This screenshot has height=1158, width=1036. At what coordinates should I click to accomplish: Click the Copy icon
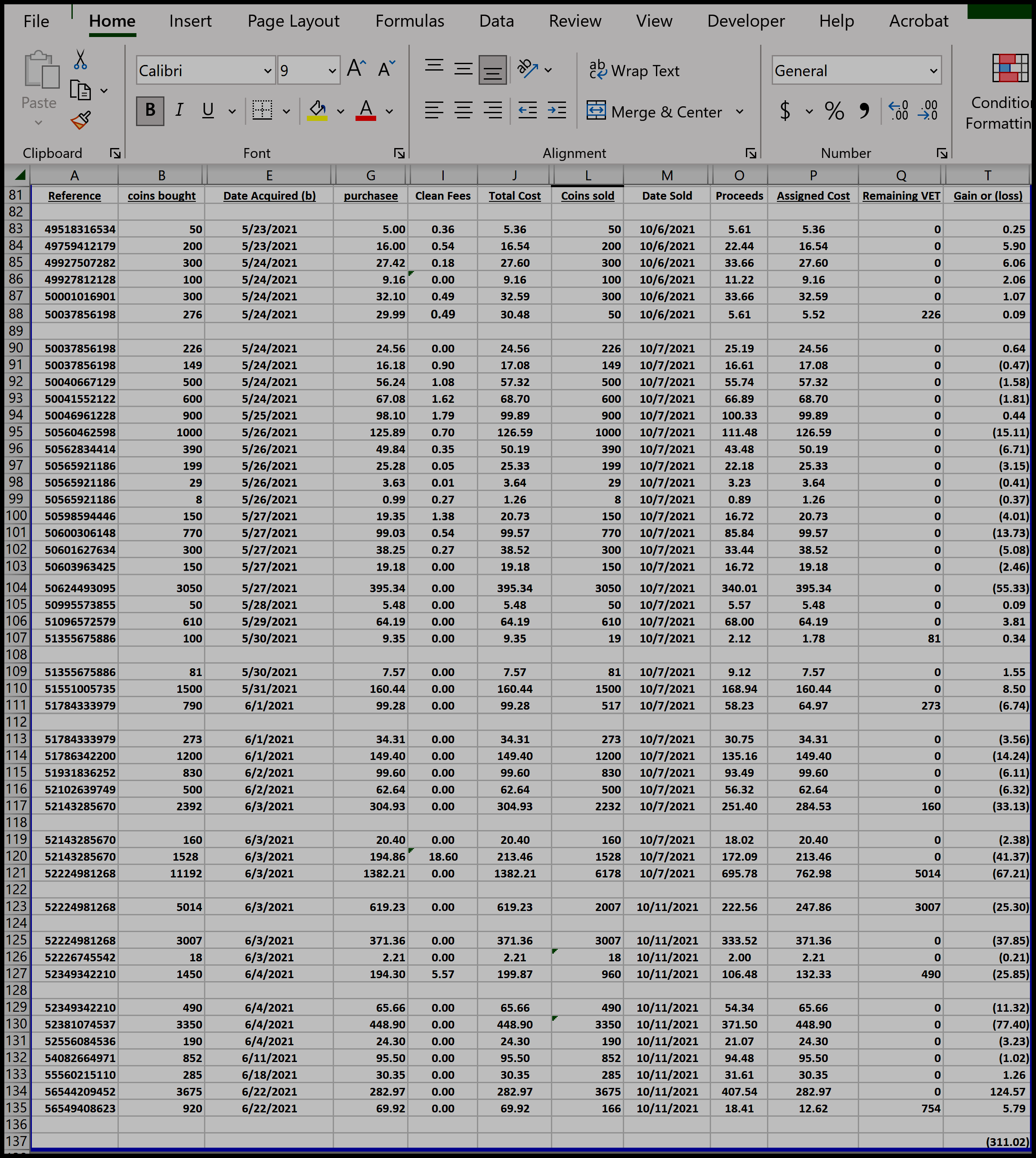click(x=80, y=90)
